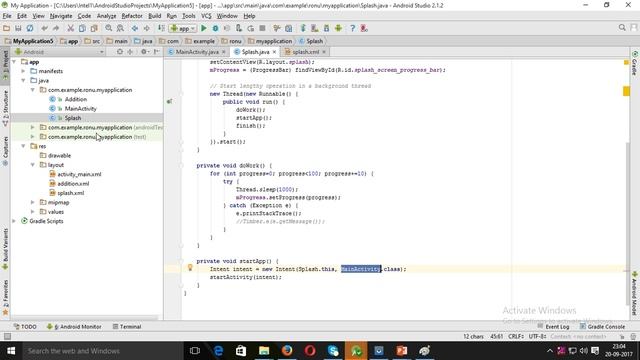Open the app run configuration dropdown
Screen dimensions: 640x360
click(x=183, y=28)
